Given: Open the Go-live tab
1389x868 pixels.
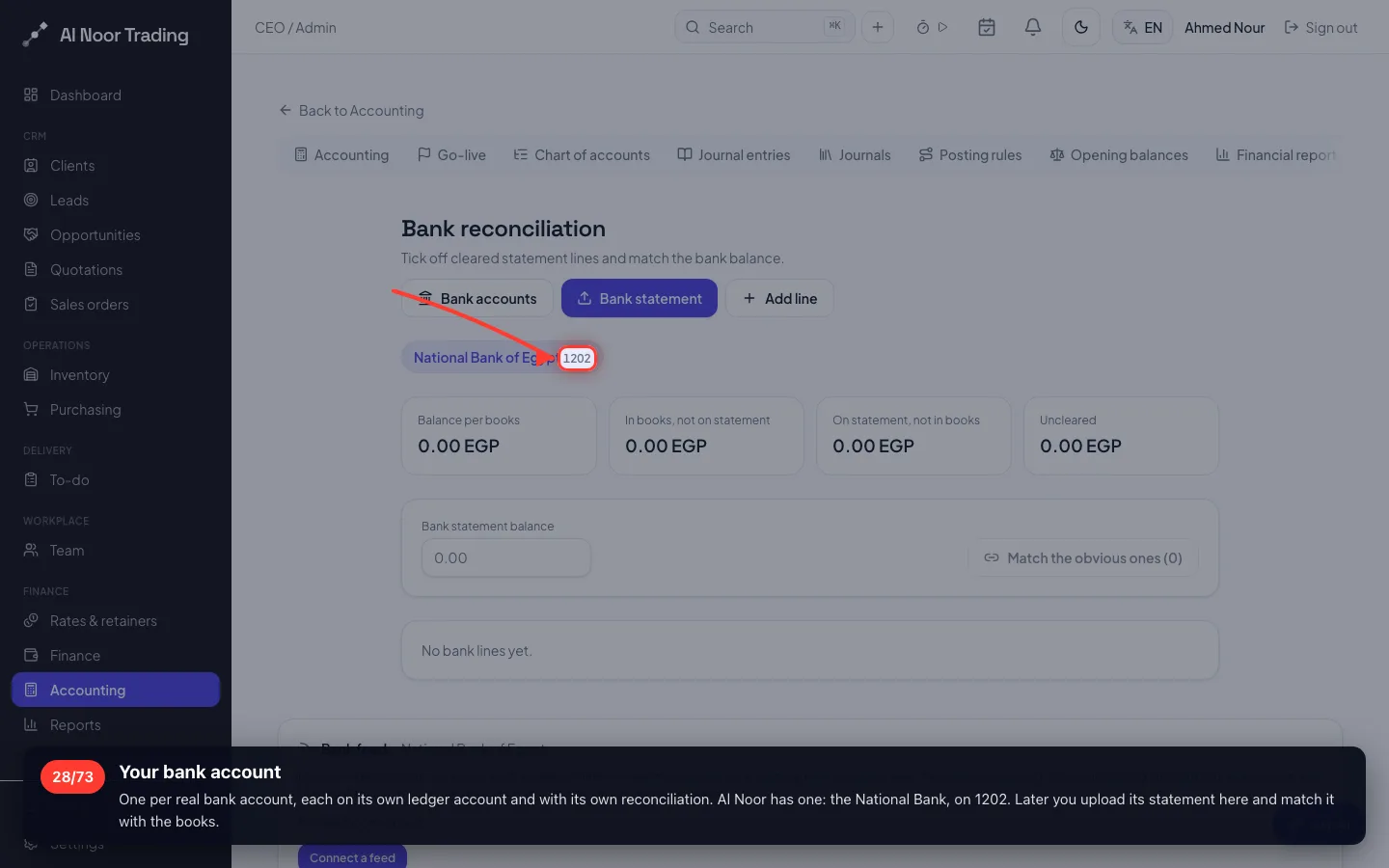Looking at the screenshot, I should tap(451, 154).
